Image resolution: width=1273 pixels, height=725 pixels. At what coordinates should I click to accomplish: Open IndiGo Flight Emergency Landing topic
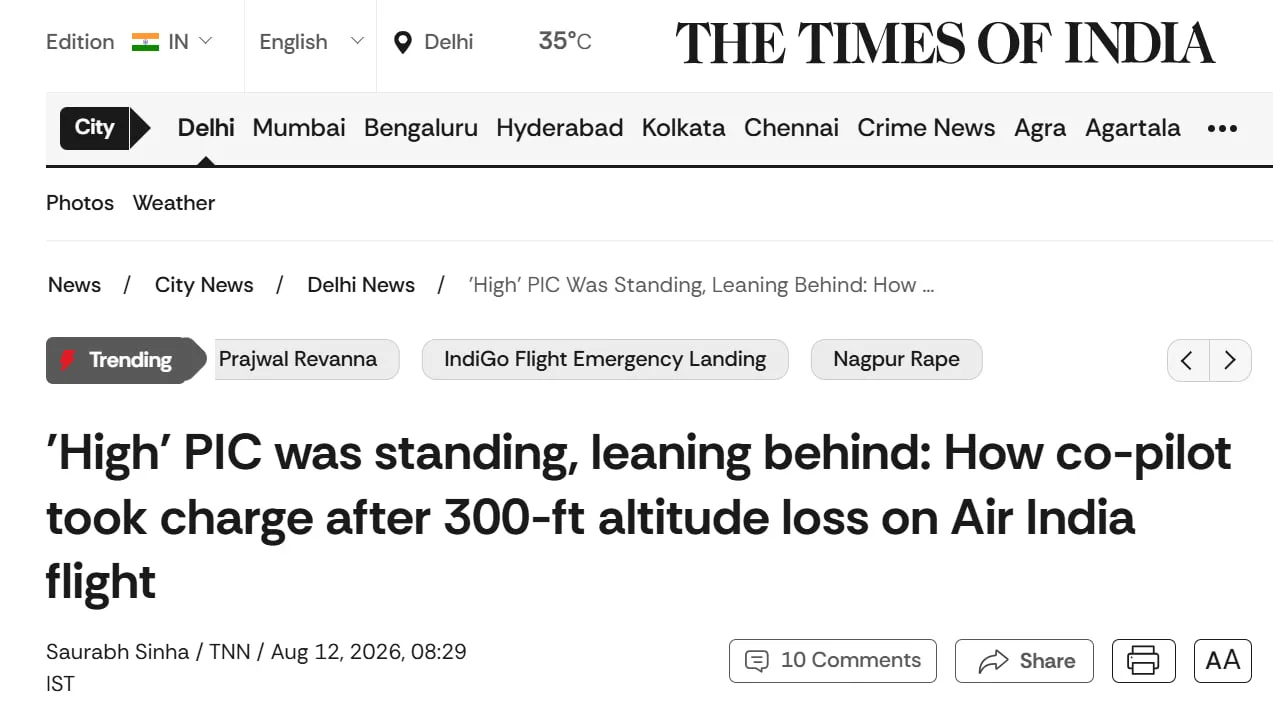605,360
